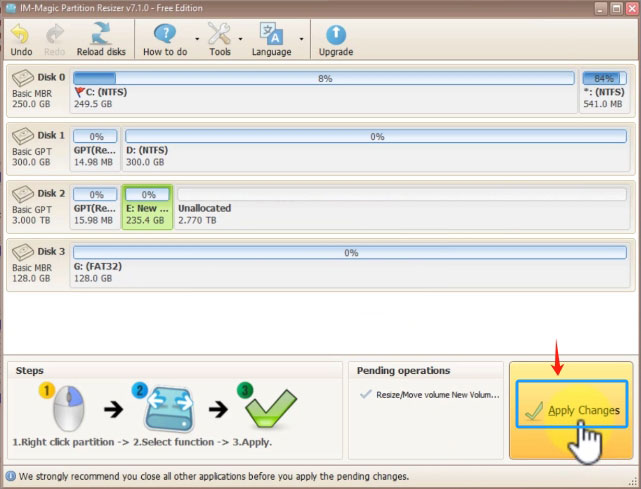Click the Upgrade arrow icon
641x489 pixels.
[336, 35]
